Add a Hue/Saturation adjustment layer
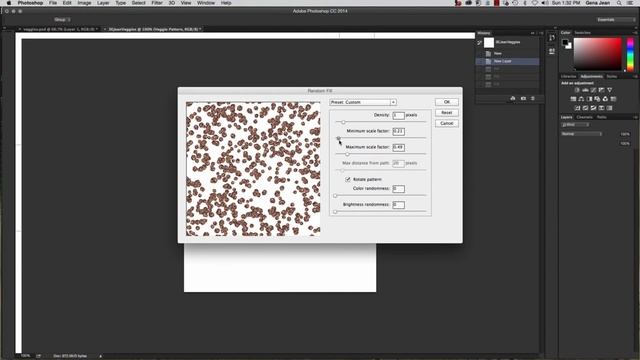This screenshot has width=640, height=360. (x=573, y=99)
